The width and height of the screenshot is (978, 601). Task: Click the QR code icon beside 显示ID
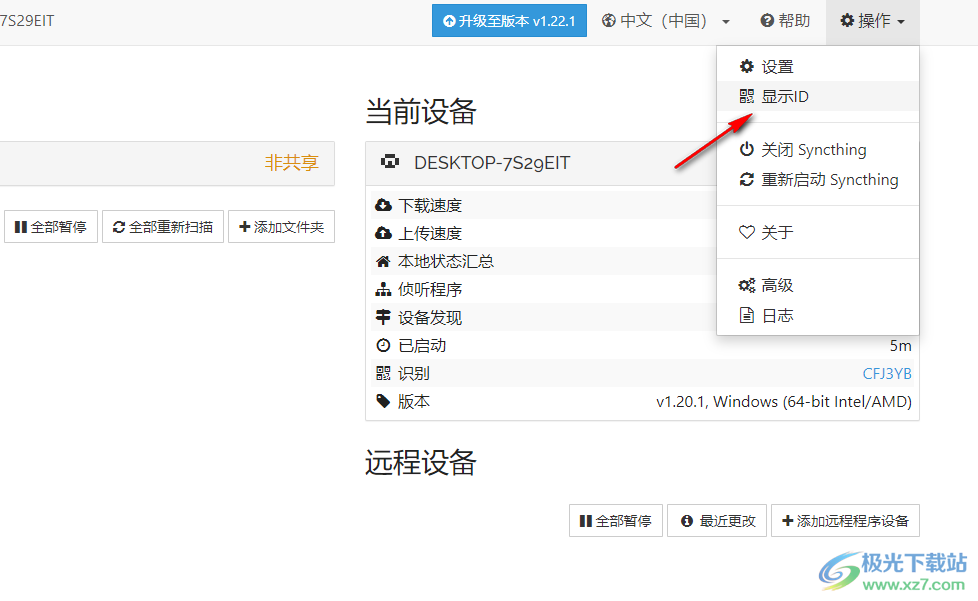[x=747, y=96]
